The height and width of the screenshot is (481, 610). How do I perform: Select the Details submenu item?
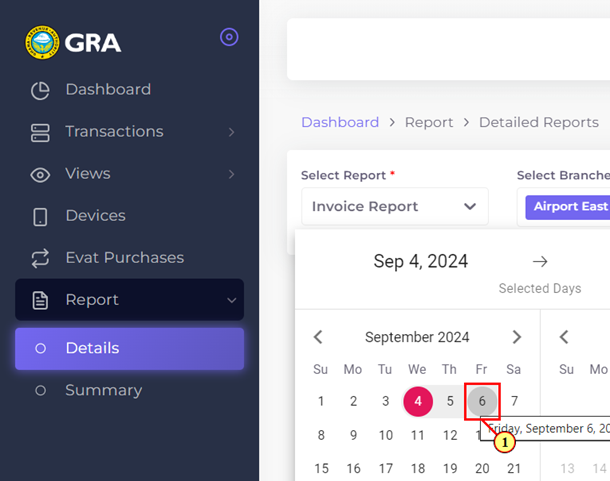pos(130,348)
